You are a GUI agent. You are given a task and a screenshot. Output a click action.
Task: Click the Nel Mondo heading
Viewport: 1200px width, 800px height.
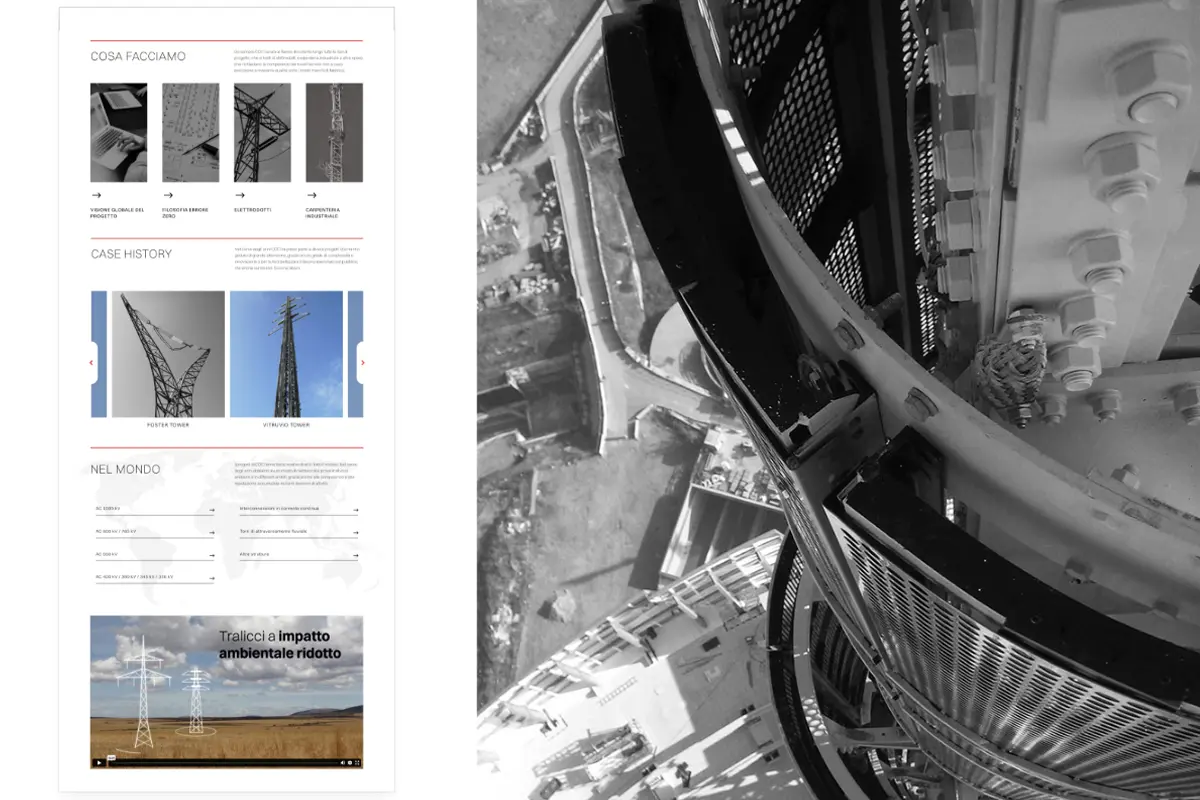pyautogui.click(x=125, y=469)
